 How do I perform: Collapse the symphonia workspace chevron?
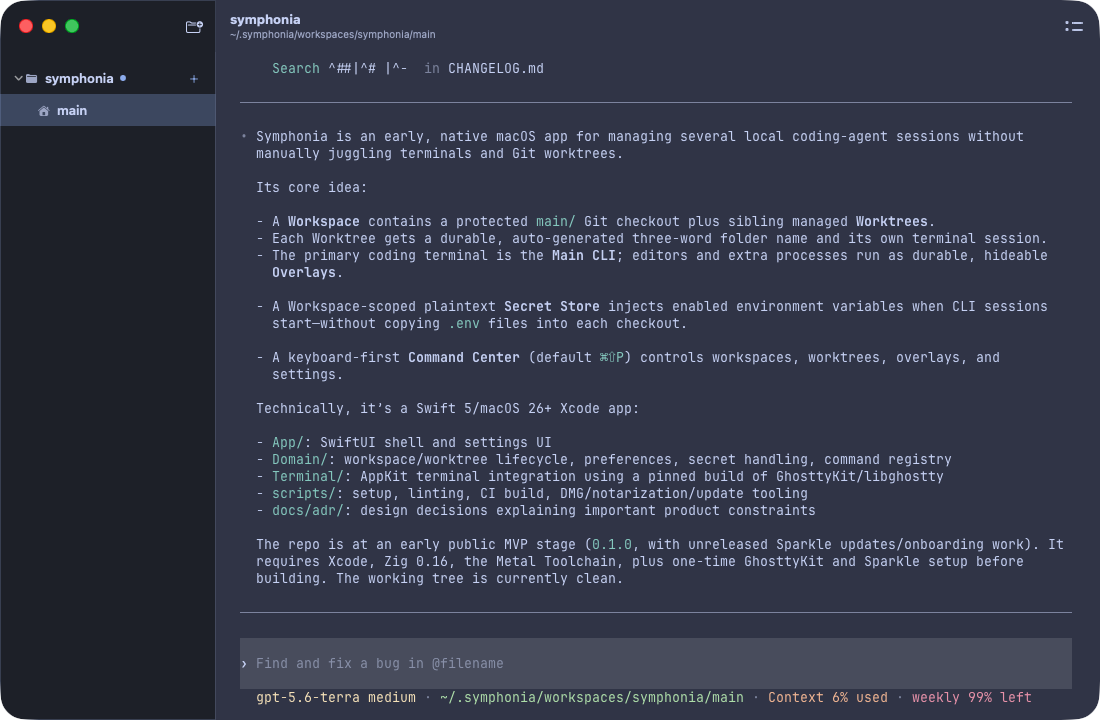pyautogui.click(x=18, y=79)
